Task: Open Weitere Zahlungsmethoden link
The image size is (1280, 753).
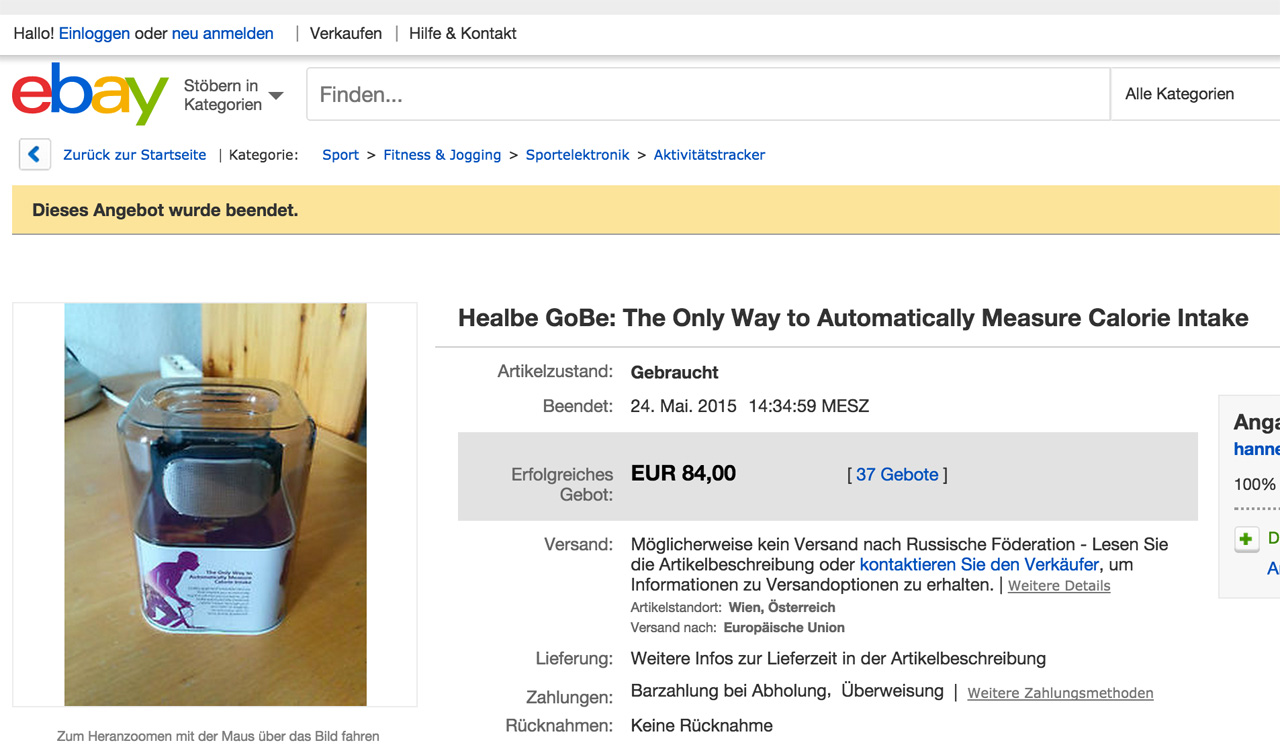Action: (x=1060, y=693)
